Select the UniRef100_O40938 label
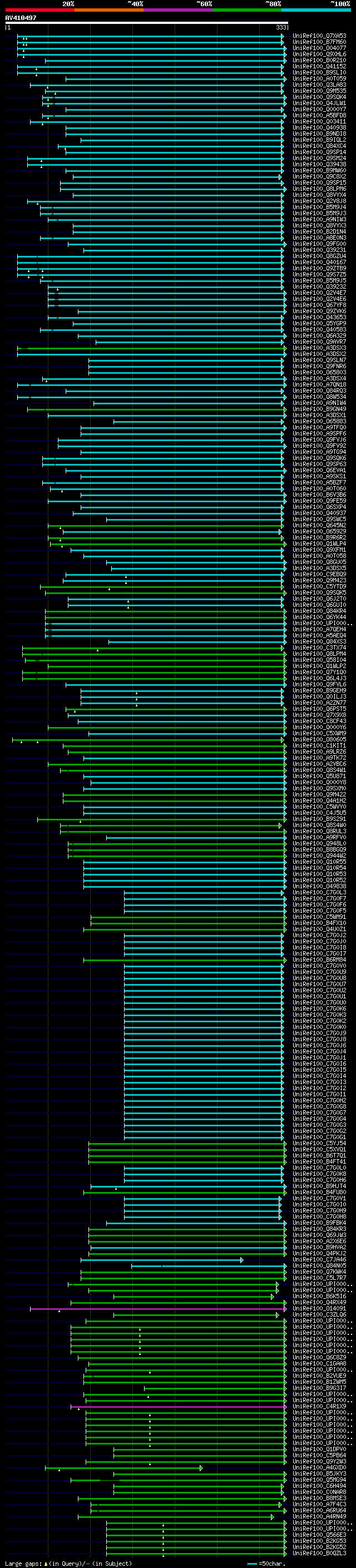The width and height of the screenshot is (356, 1568). point(319,128)
